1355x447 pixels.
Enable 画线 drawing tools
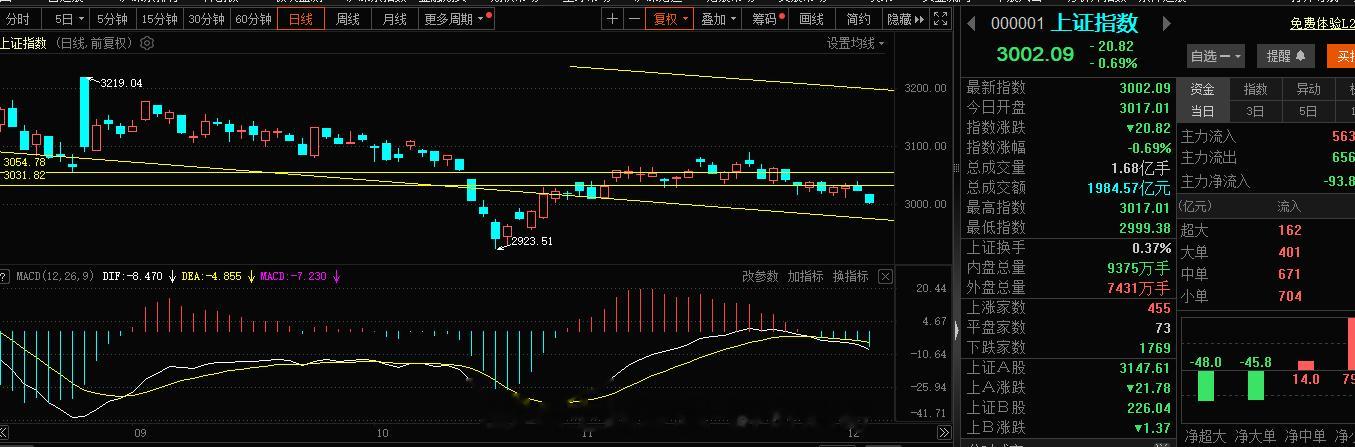click(x=812, y=19)
